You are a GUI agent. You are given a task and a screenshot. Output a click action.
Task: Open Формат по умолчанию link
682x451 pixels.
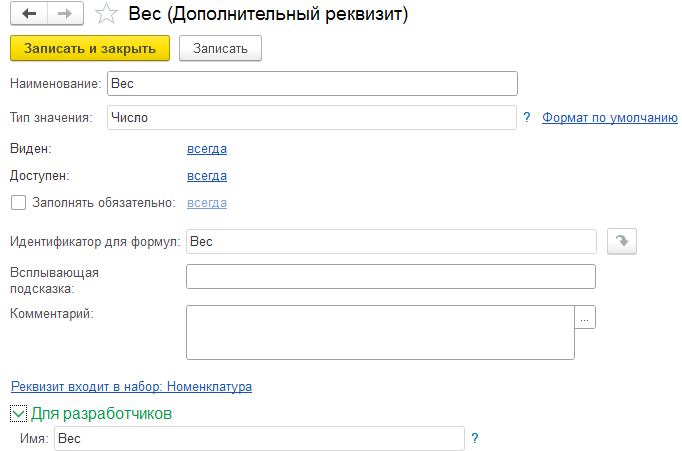[610, 117]
